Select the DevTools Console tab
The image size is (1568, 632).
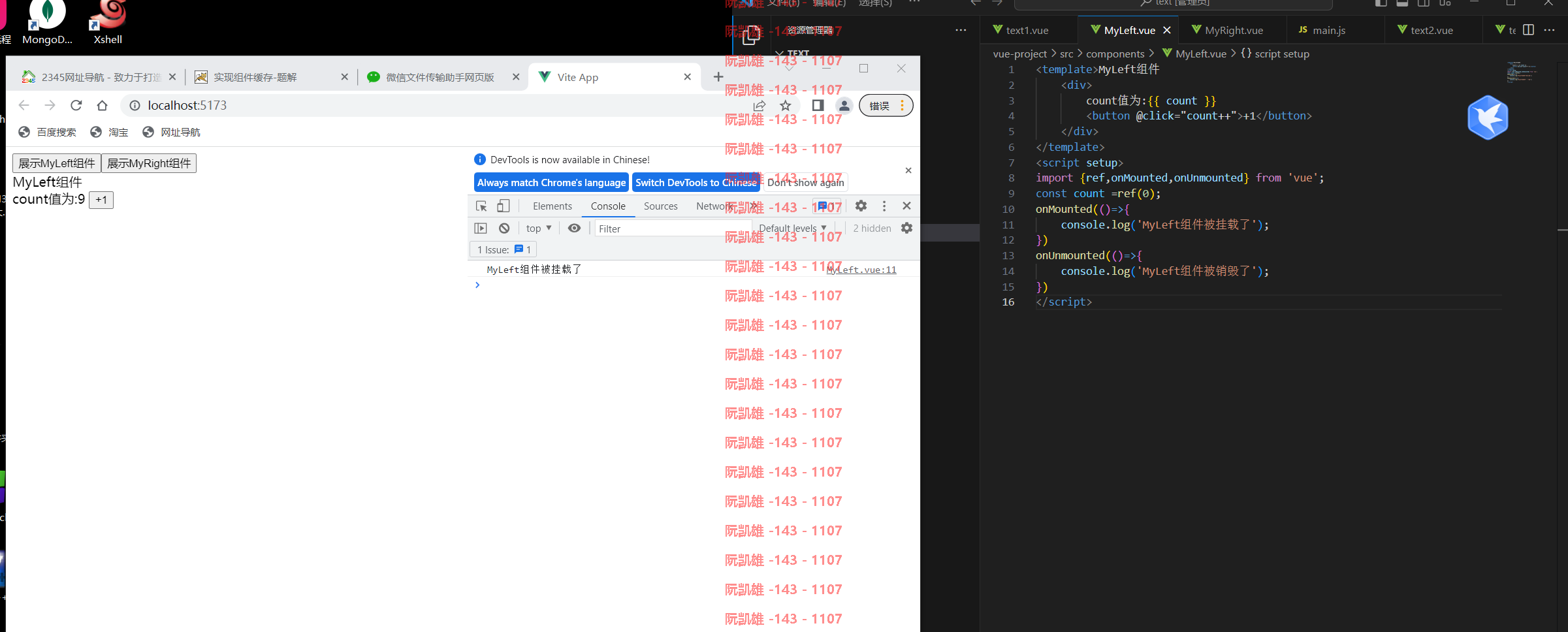coord(608,206)
